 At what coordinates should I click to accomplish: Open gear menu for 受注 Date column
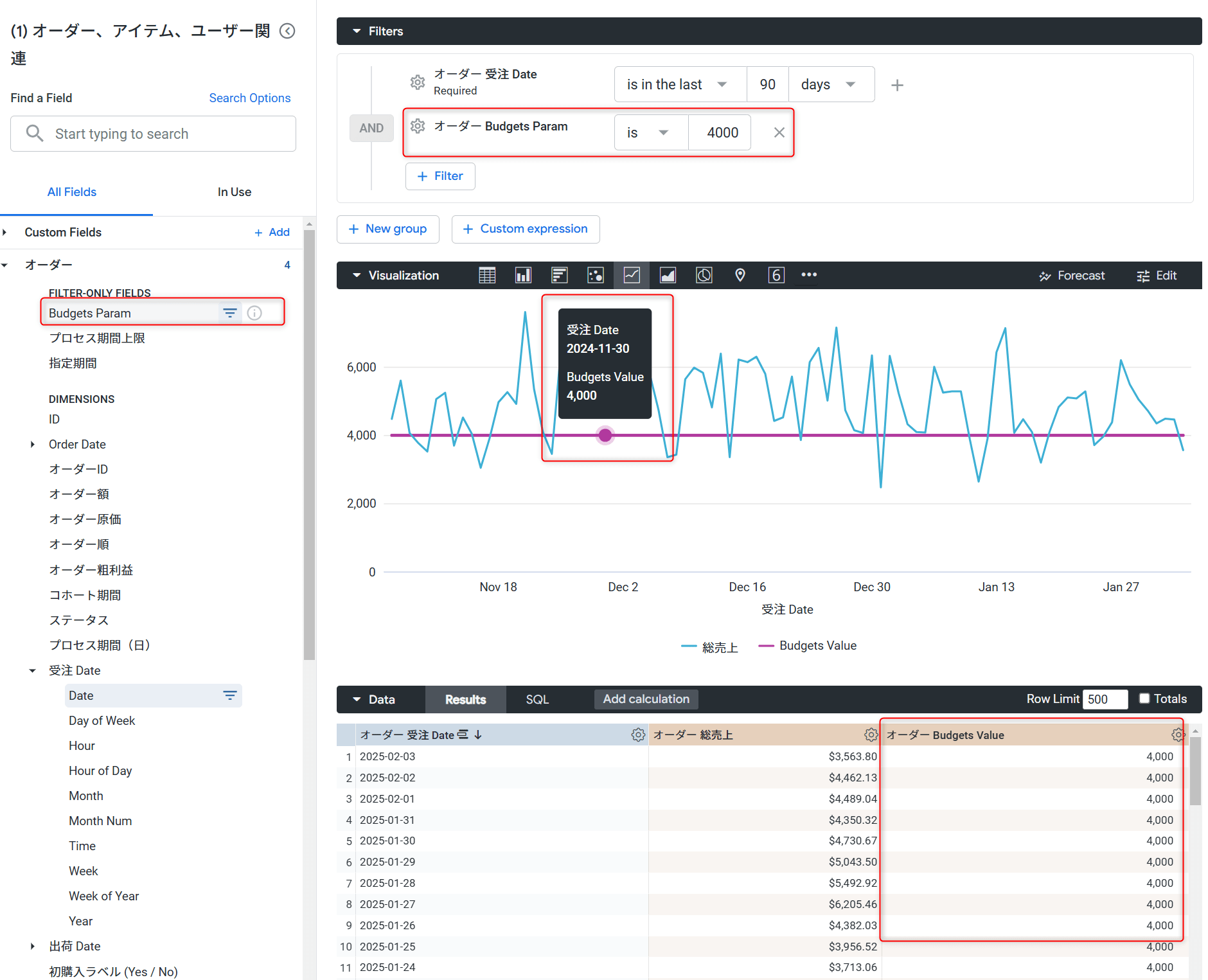pyautogui.click(x=638, y=735)
